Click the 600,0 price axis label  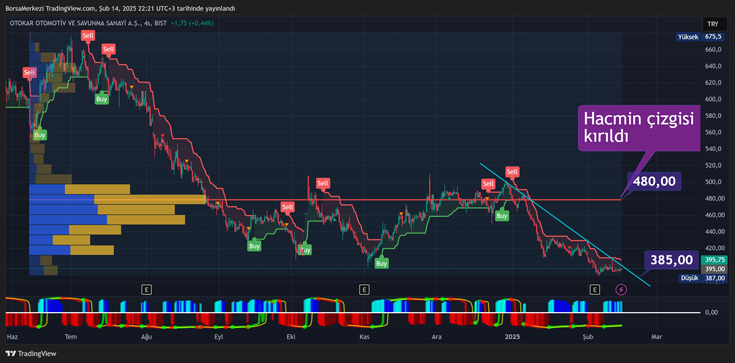(712, 99)
